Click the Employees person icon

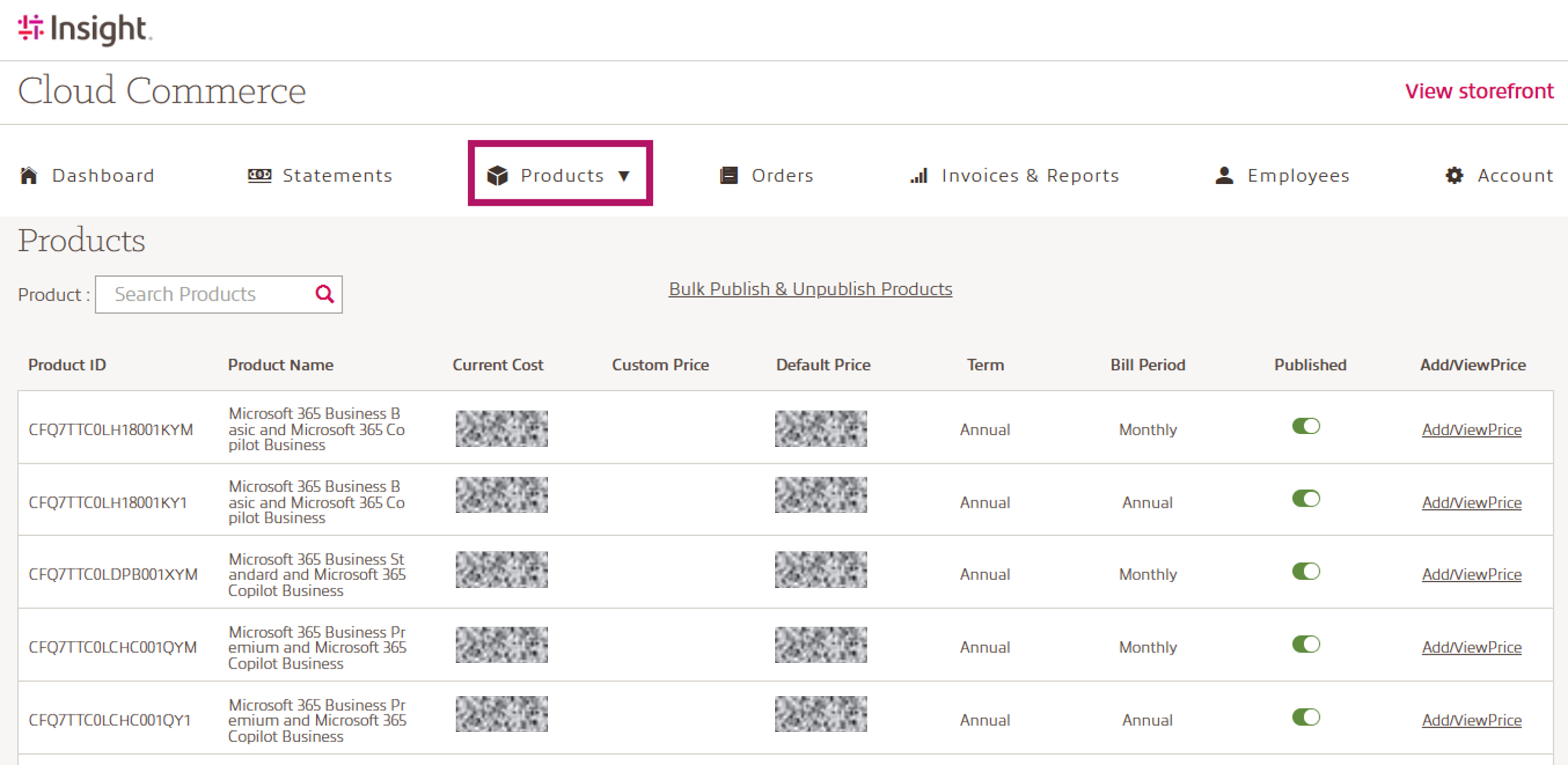pos(1224,176)
